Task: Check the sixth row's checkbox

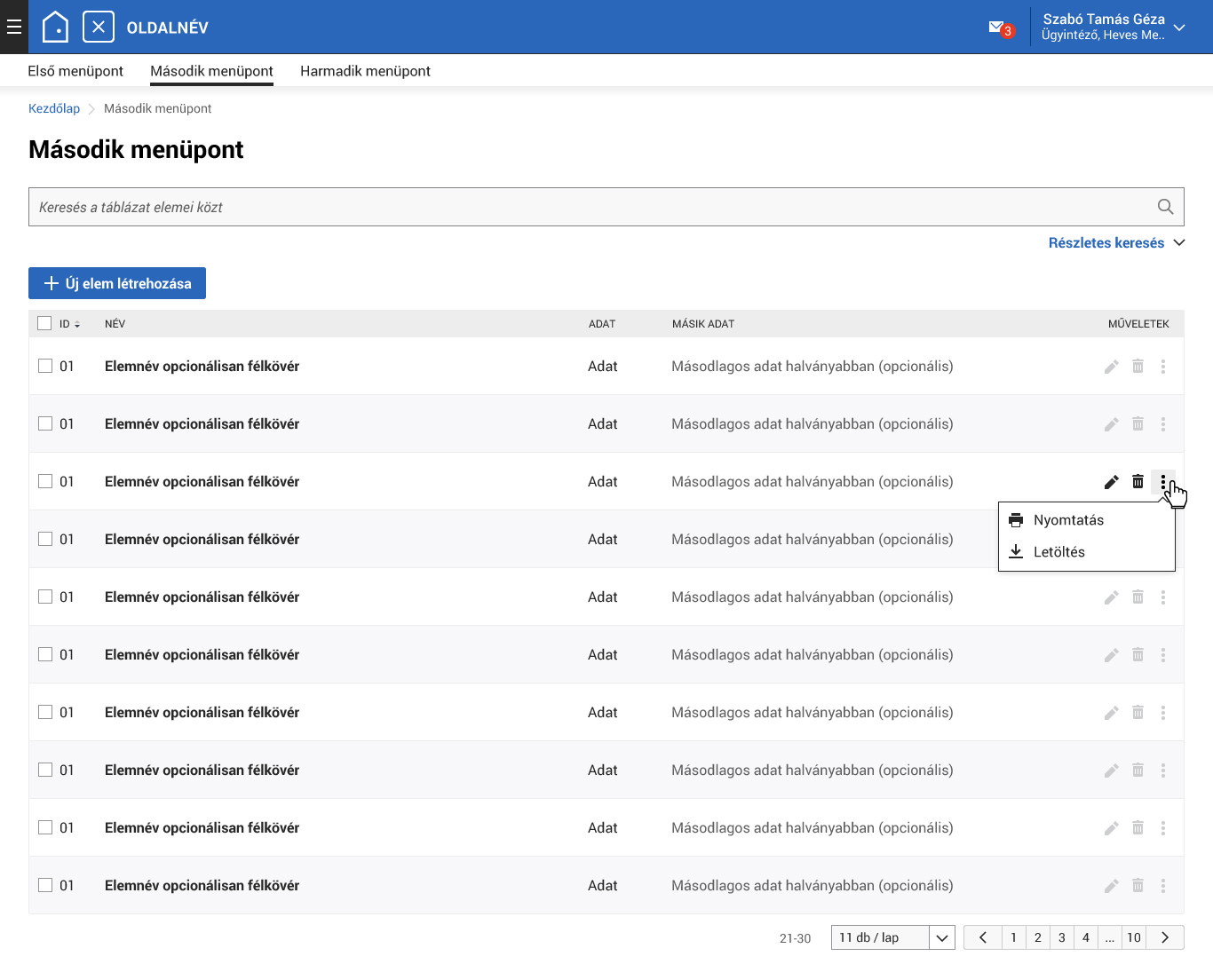Action: point(45,654)
